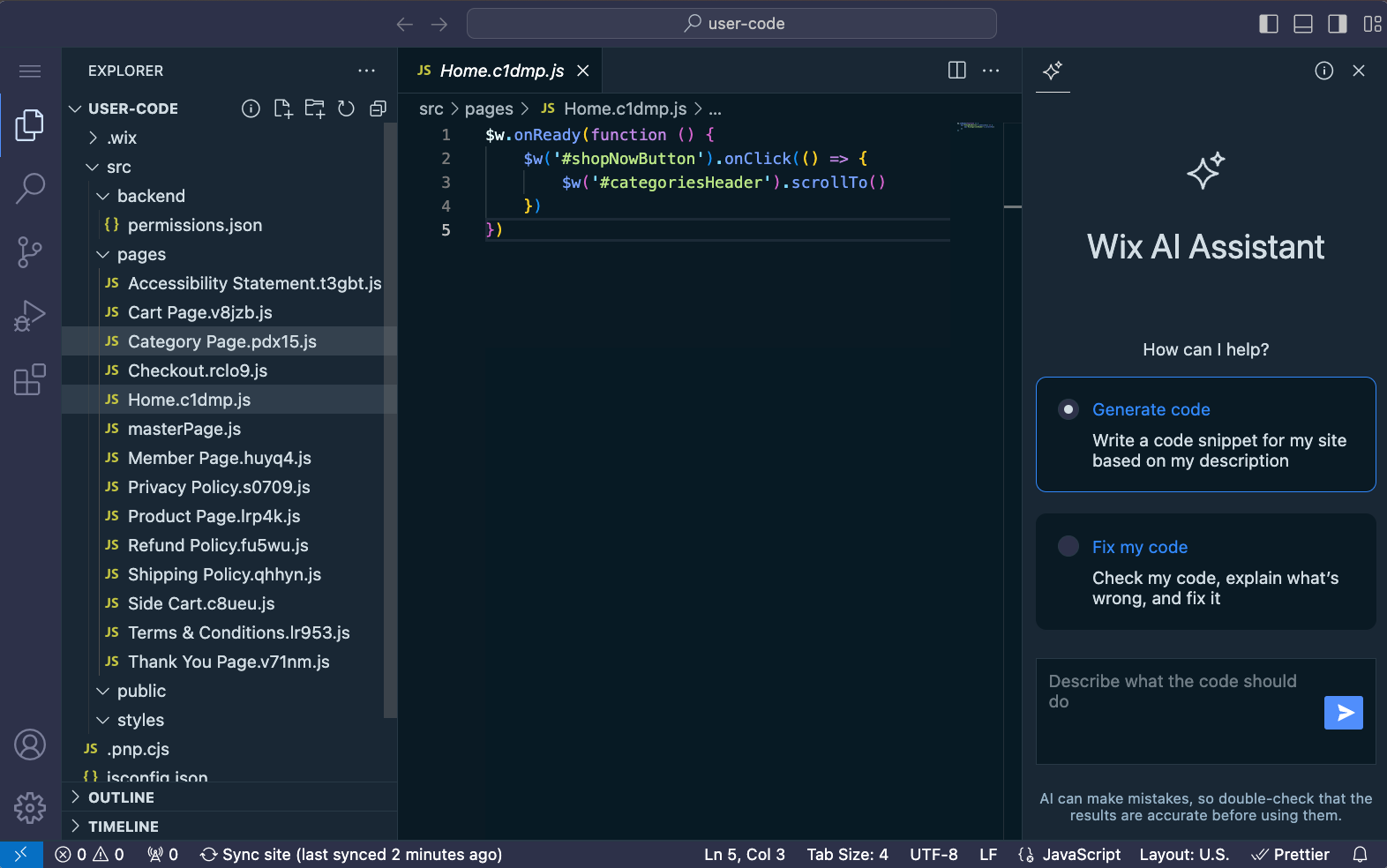Toggle the bottom panel layout icon
This screenshot has width=1387, height=868.
tap(1302, 24)
